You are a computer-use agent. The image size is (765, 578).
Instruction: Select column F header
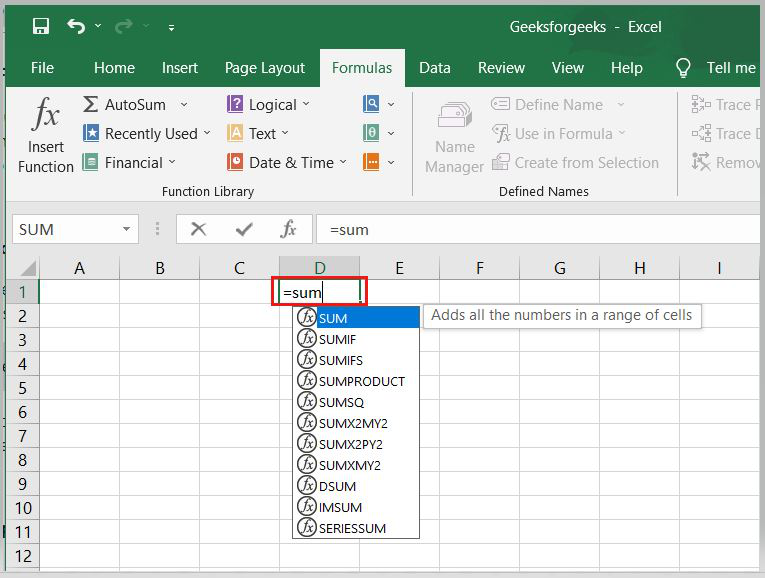(x=480, y=268)
